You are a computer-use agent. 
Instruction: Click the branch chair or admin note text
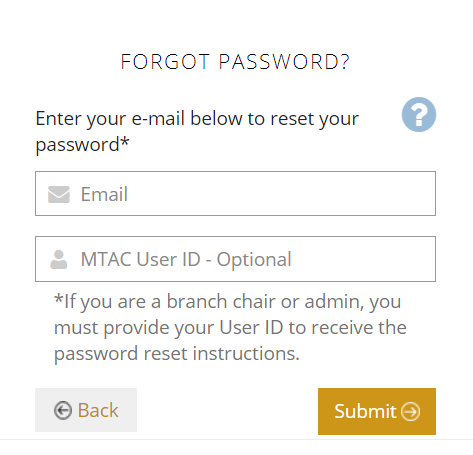[x=230, y=327]
